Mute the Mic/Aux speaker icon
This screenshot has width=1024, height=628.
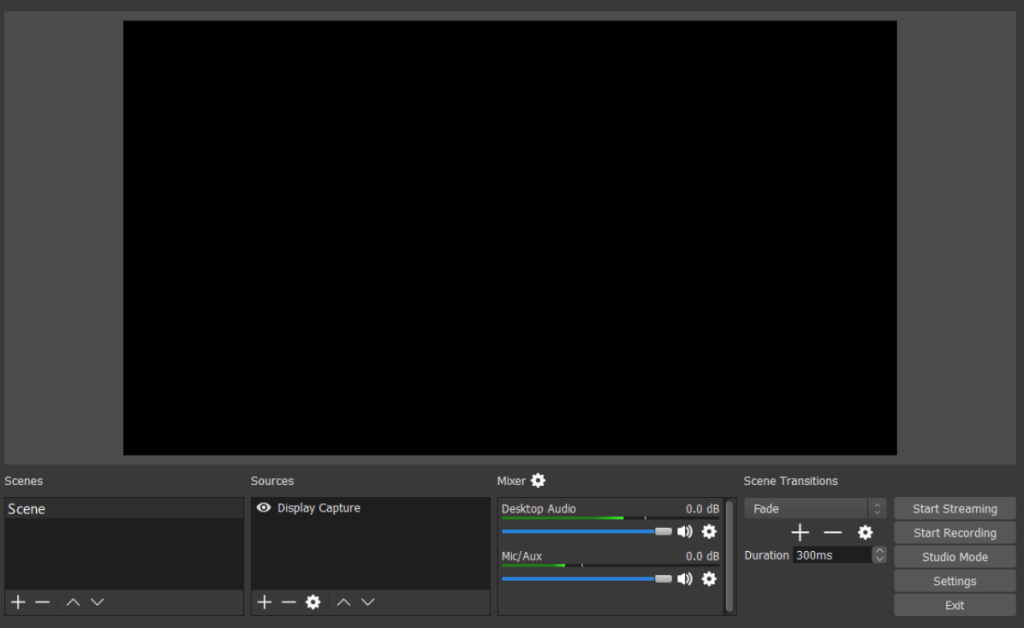click(x=685, y=579)
